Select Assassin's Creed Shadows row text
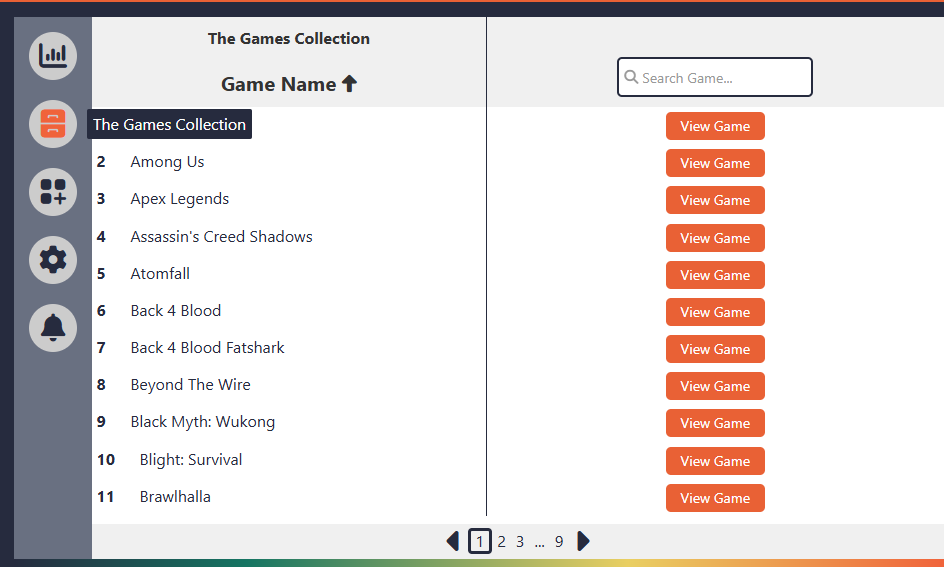The height and width of the screenshot is (567, 944). (x=222, y=237)
